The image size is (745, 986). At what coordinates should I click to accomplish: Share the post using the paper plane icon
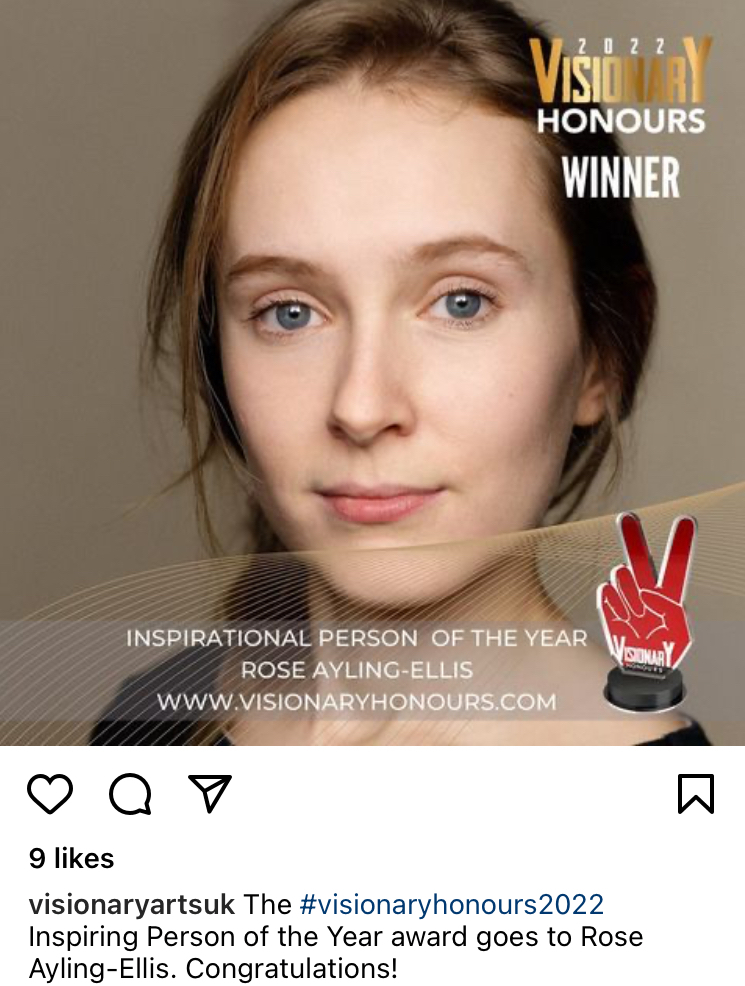tap(210, 793)
